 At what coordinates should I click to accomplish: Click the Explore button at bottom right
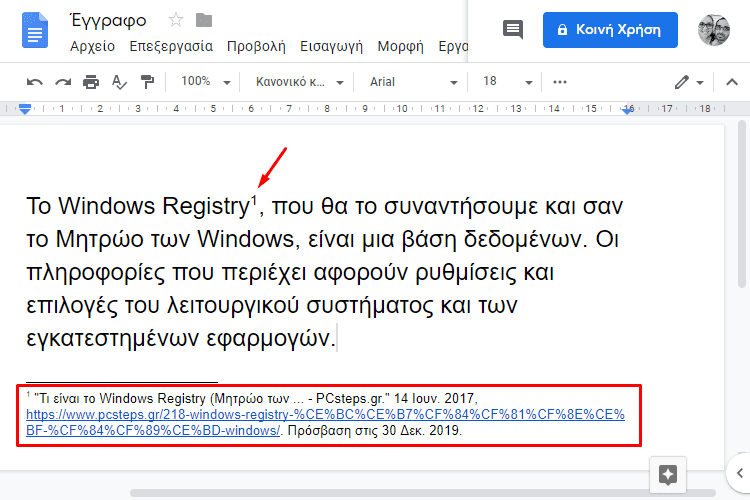click(x=668, y=474)
